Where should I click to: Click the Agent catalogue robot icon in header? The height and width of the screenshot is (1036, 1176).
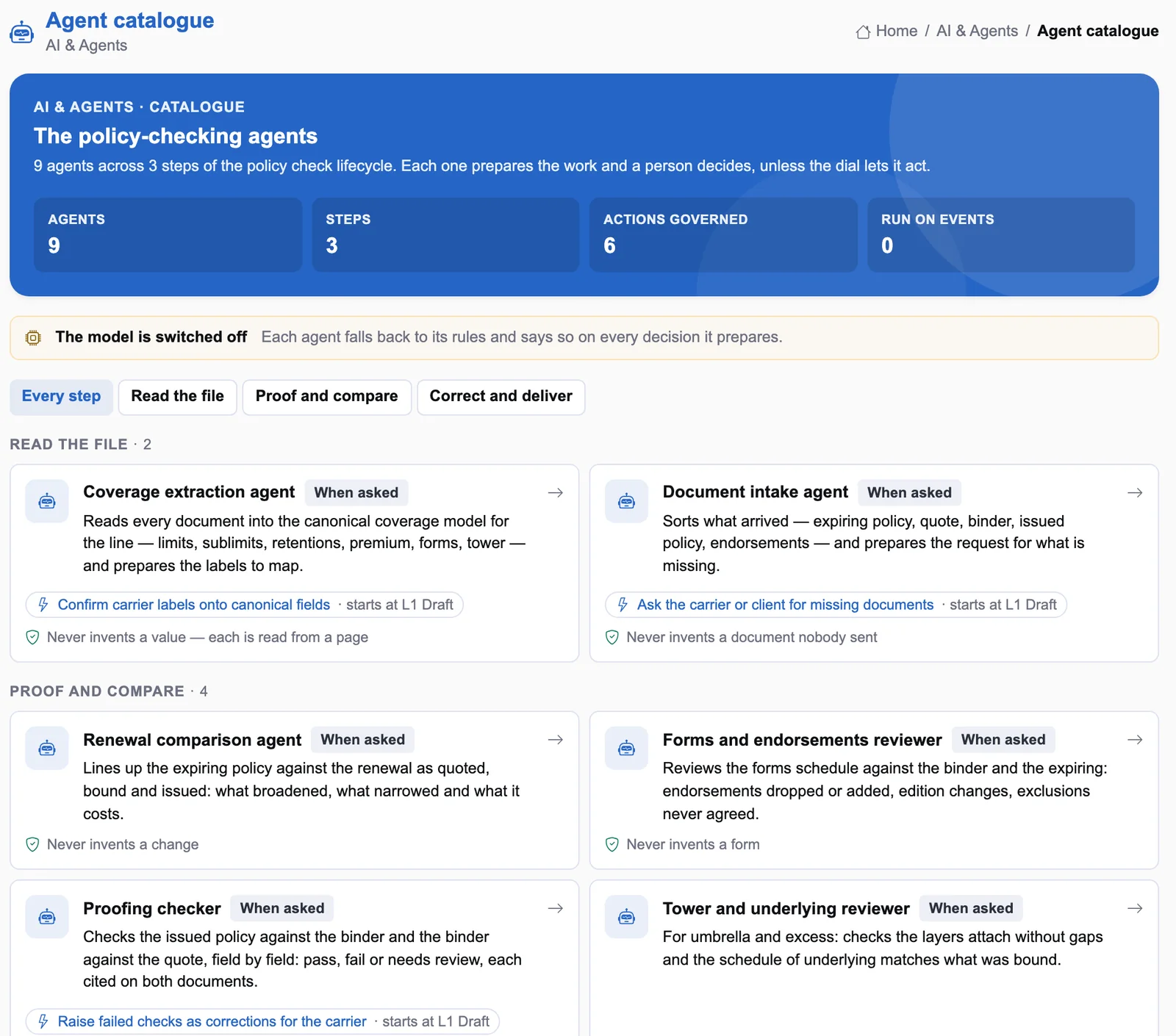(x=21, y=32)
